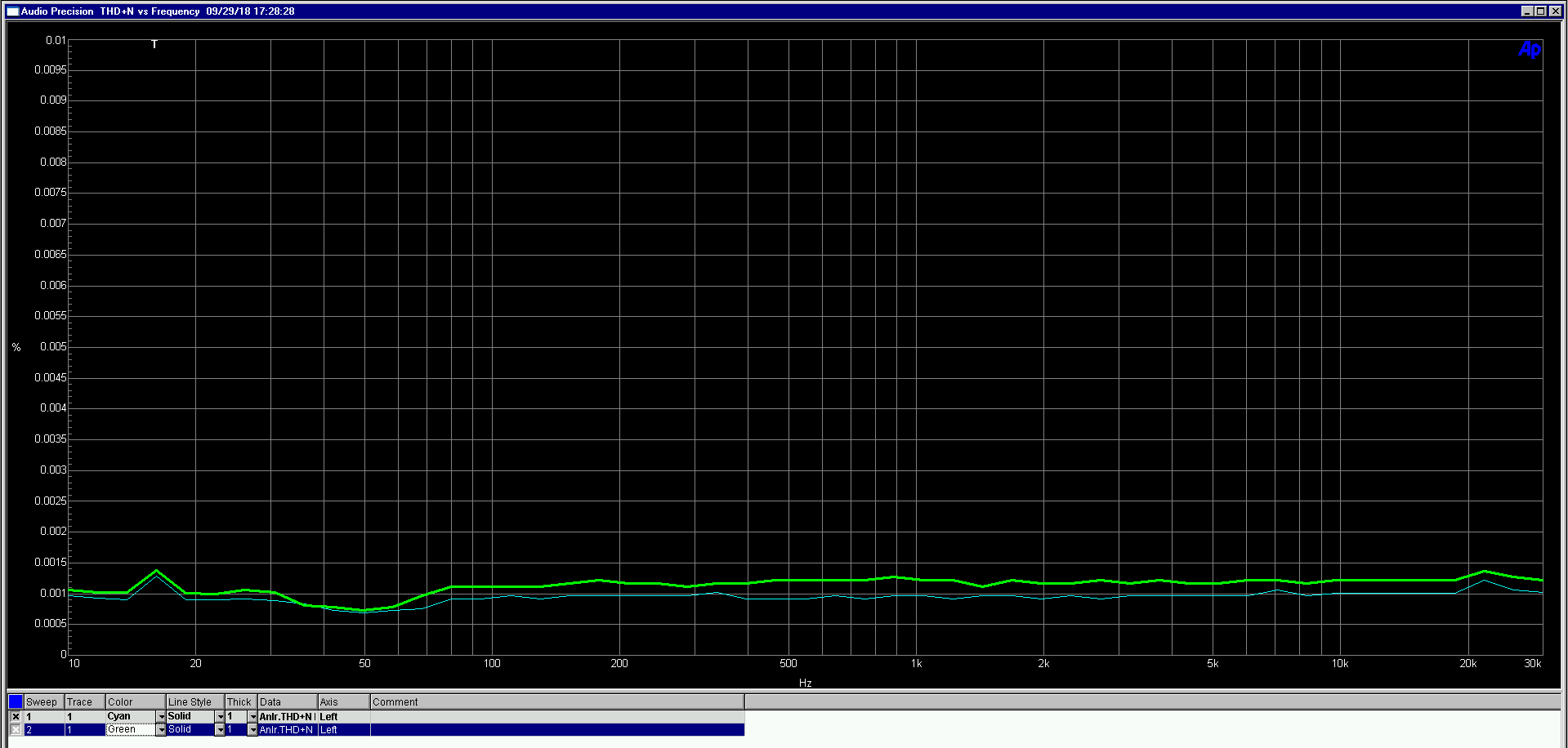
Task: Click the Trace column header
Action: click(x=85, y=701)
